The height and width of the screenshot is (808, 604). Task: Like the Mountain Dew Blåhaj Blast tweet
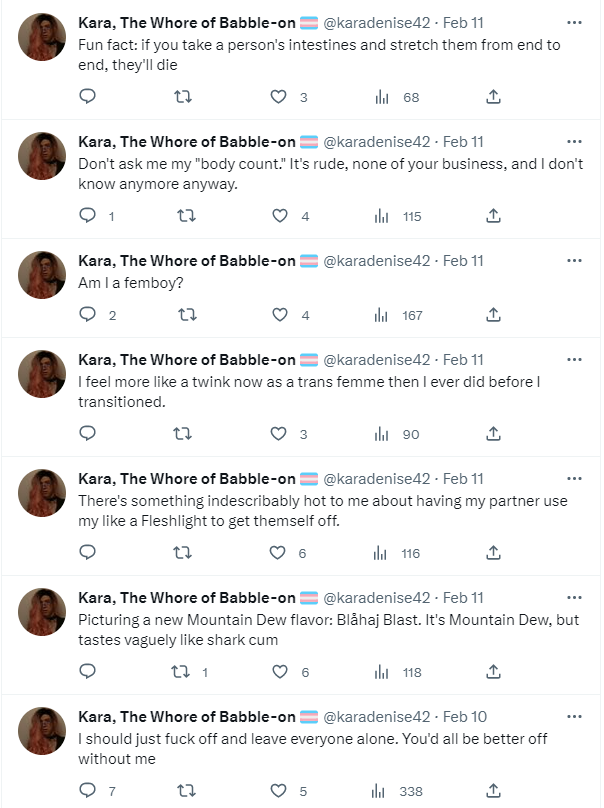[281, 672]
